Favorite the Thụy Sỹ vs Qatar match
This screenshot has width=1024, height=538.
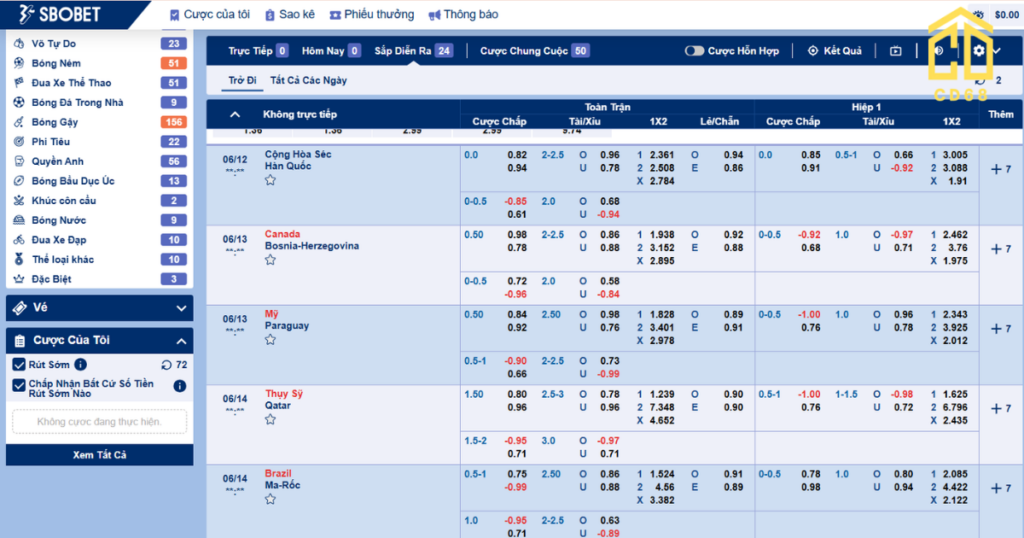pos(270,419)
